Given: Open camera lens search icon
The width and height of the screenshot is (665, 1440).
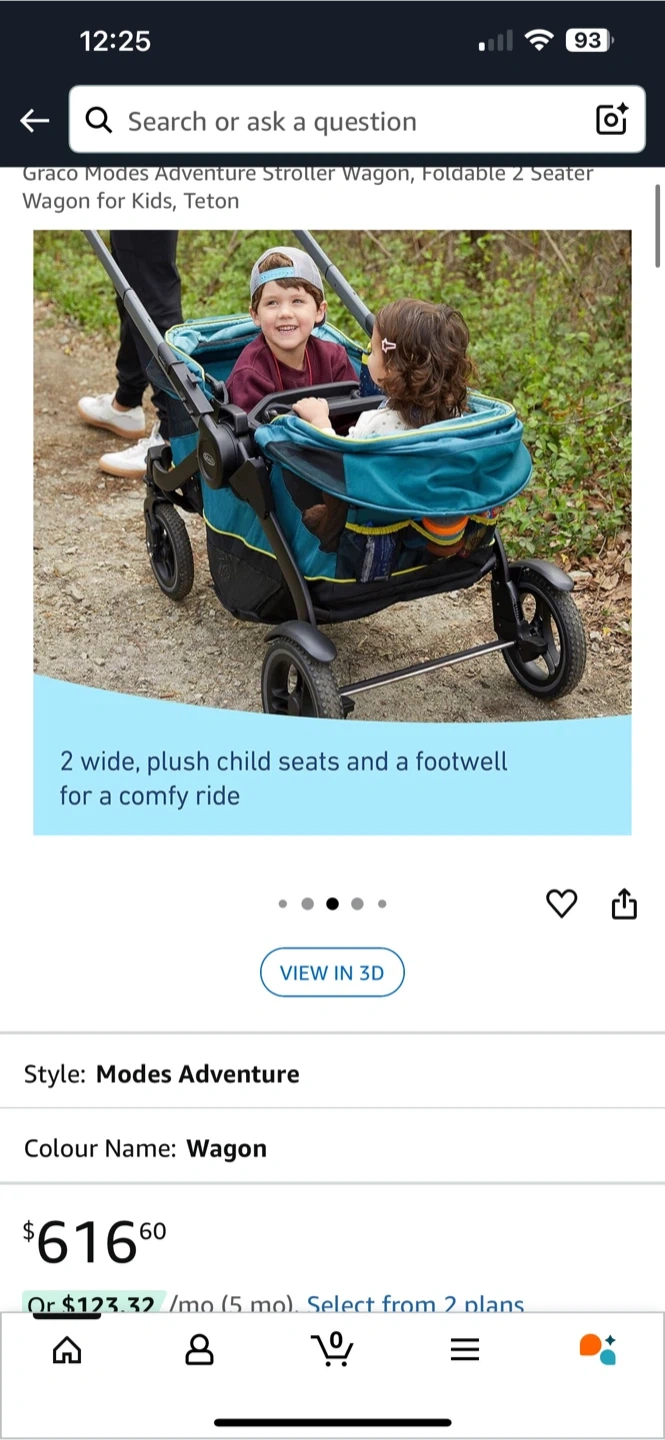Looking at the screenshot, I should 611,120.
